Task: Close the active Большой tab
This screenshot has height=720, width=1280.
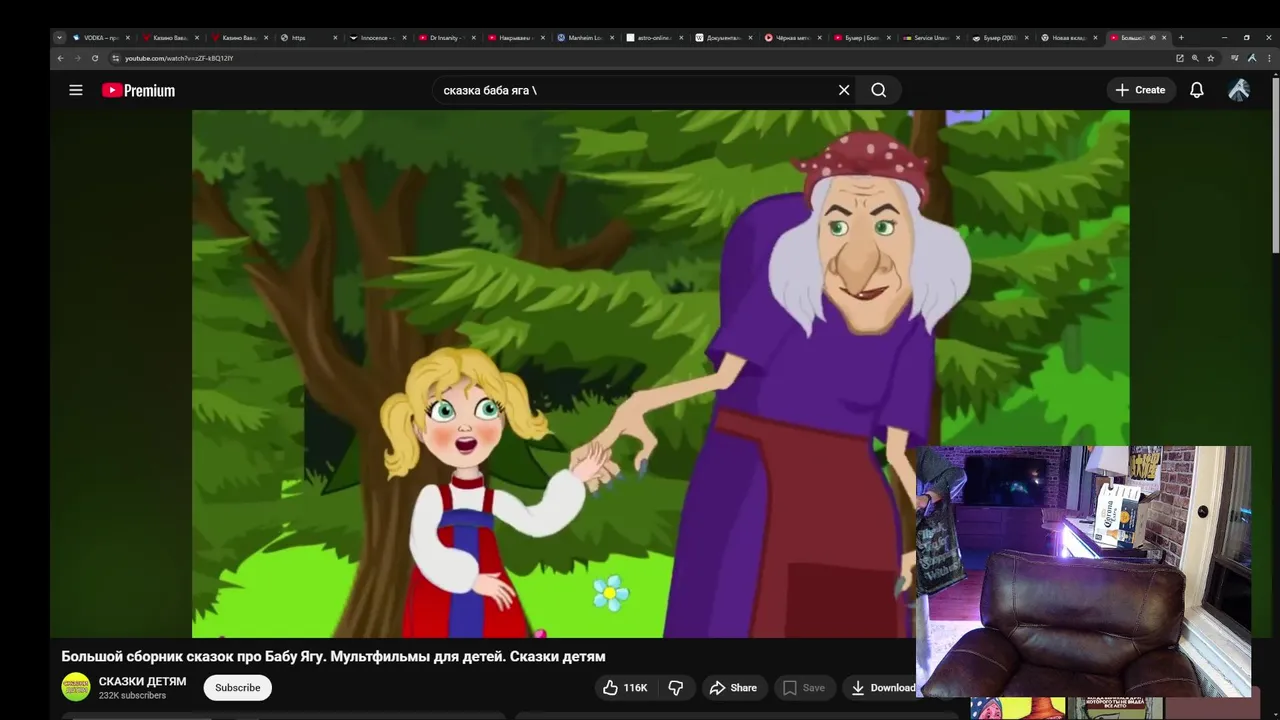Action: [1164, 38]
